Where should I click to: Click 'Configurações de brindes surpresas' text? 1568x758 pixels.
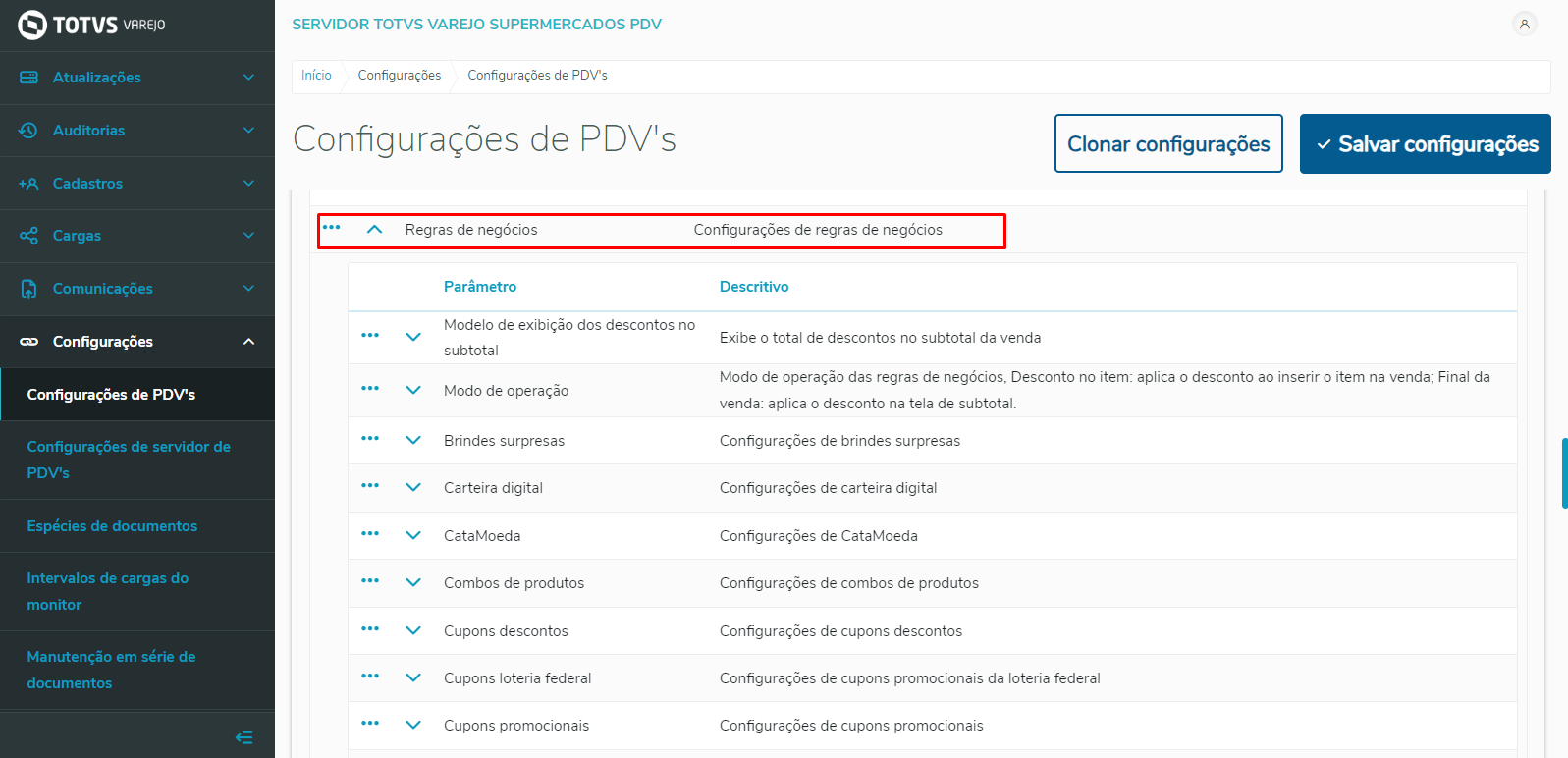click(x=839, y=441)
